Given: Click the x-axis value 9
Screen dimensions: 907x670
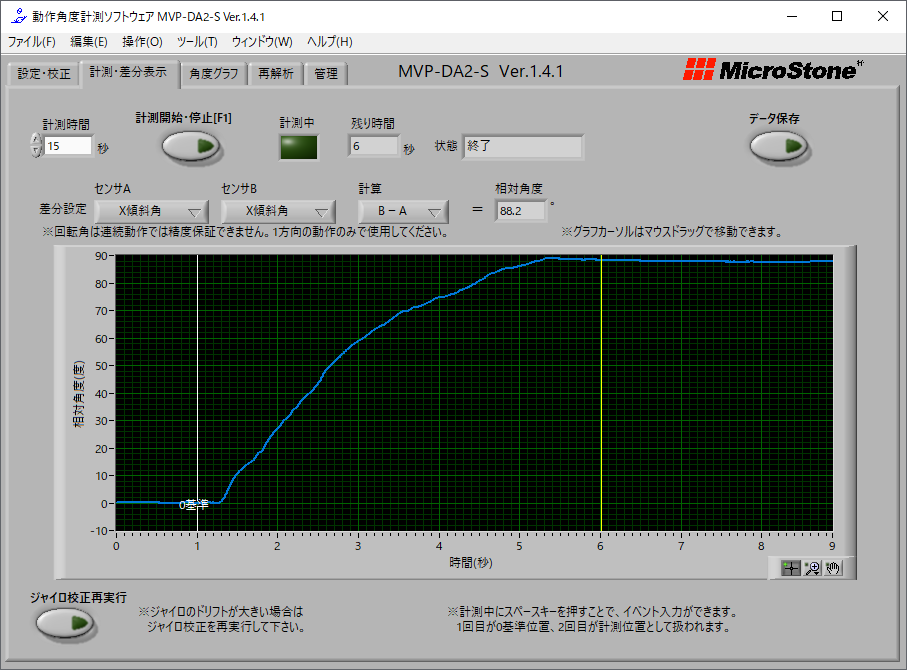Looking at the screenshot, I should click(832, 546).
